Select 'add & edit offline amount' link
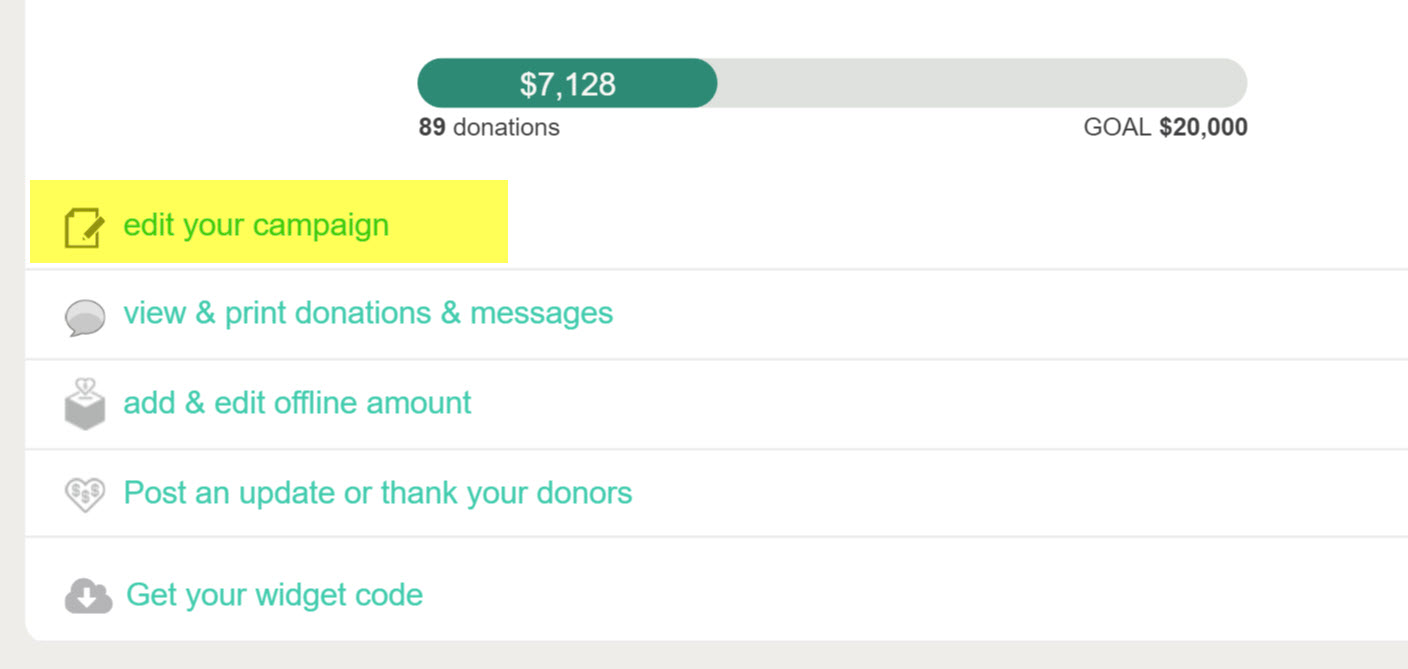1408x669 pixels. [x=297, y=403]
